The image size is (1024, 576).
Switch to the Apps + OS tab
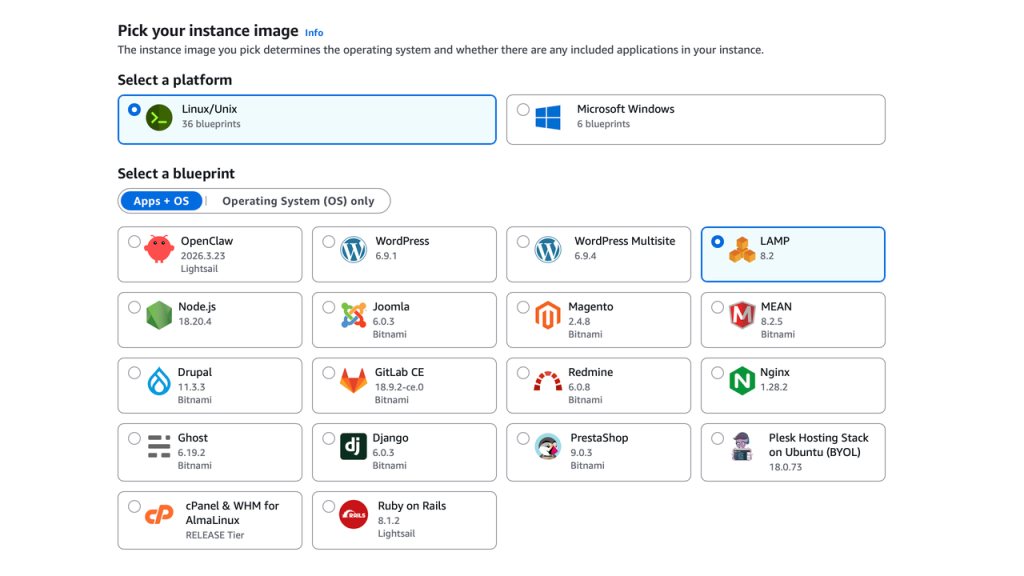[x=161, y=200]
